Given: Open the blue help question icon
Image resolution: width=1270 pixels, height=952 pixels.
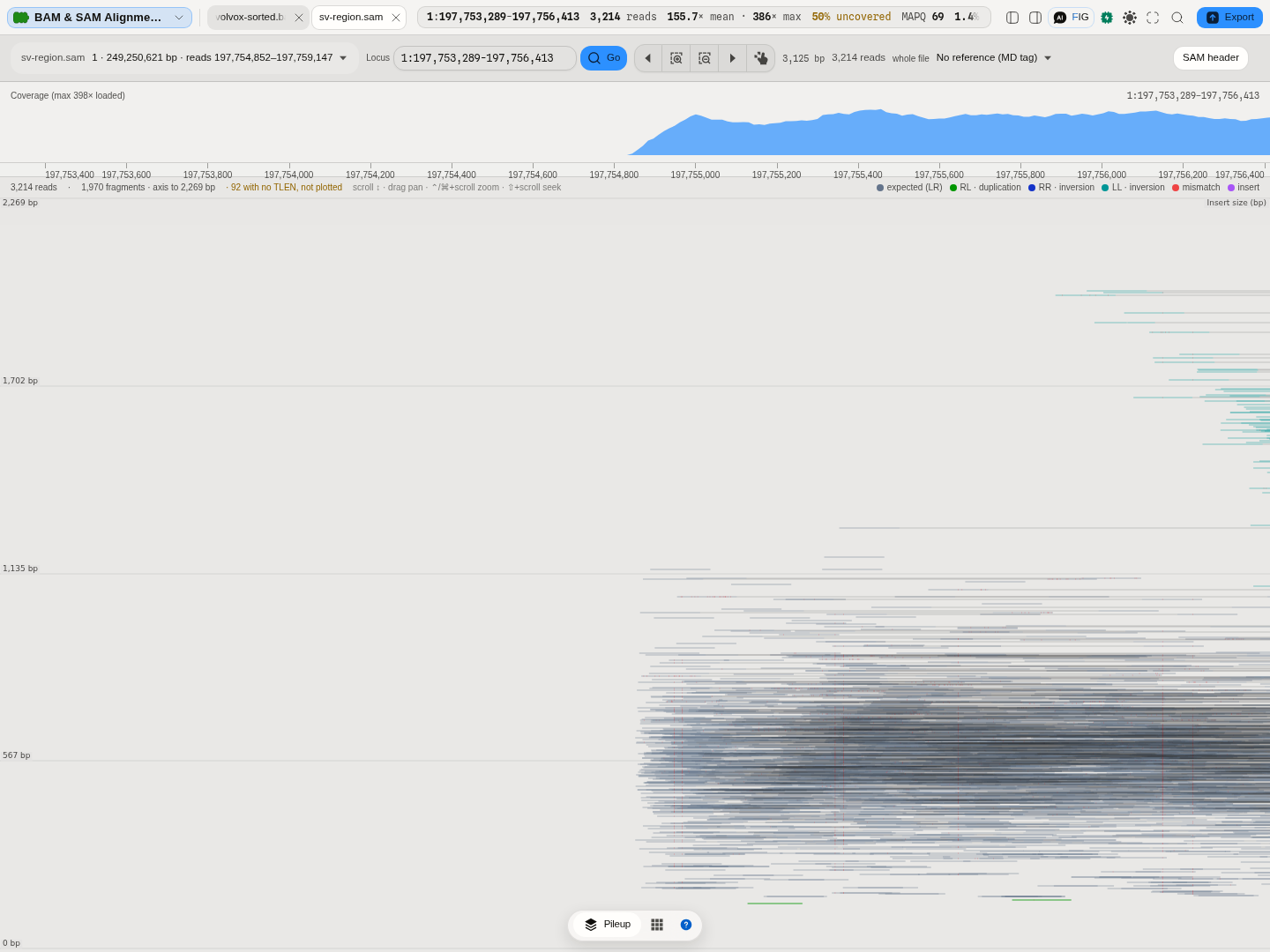Looking at the screenshot, I should (686, 925).
